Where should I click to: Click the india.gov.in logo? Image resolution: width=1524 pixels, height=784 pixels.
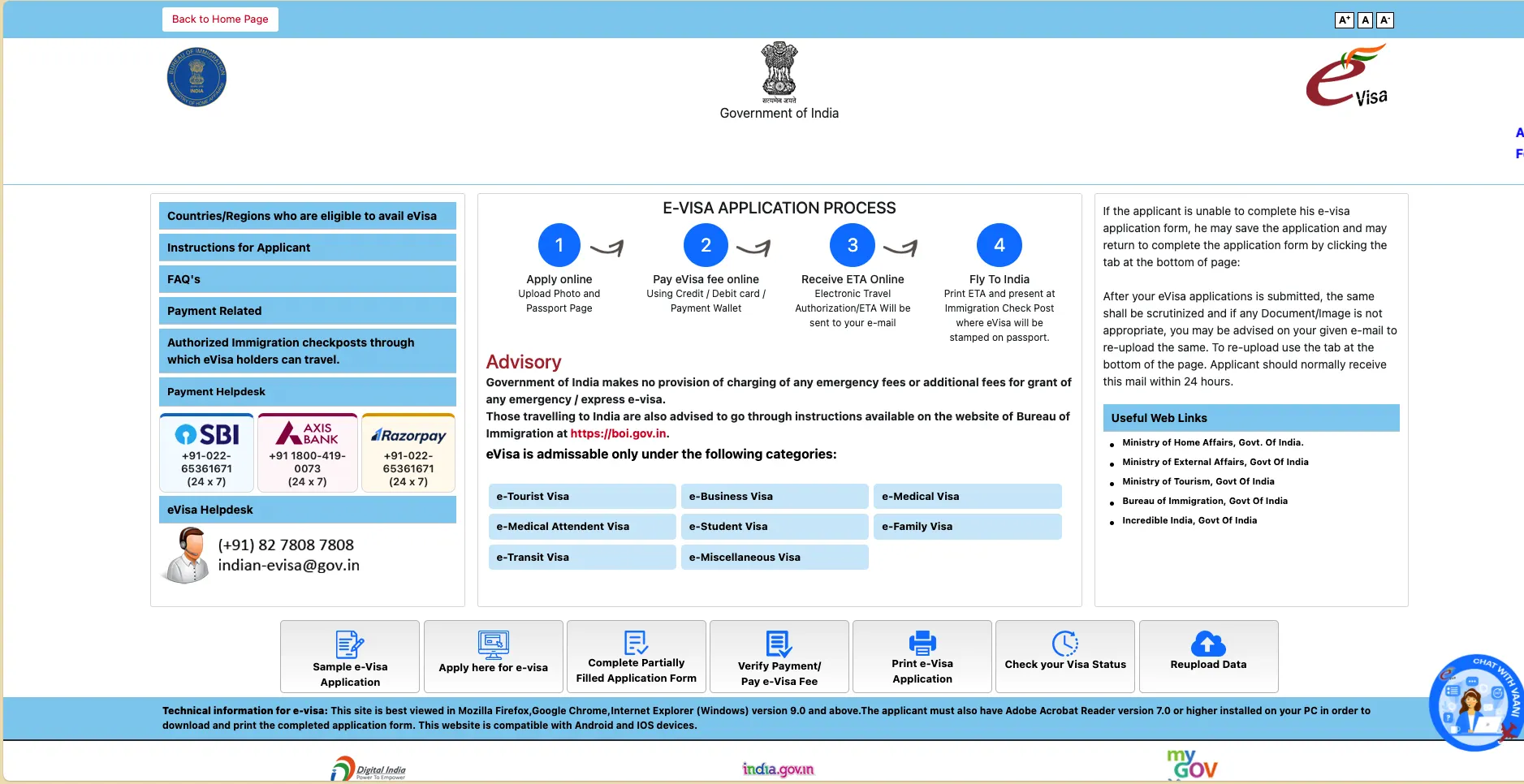click(778, 769)
